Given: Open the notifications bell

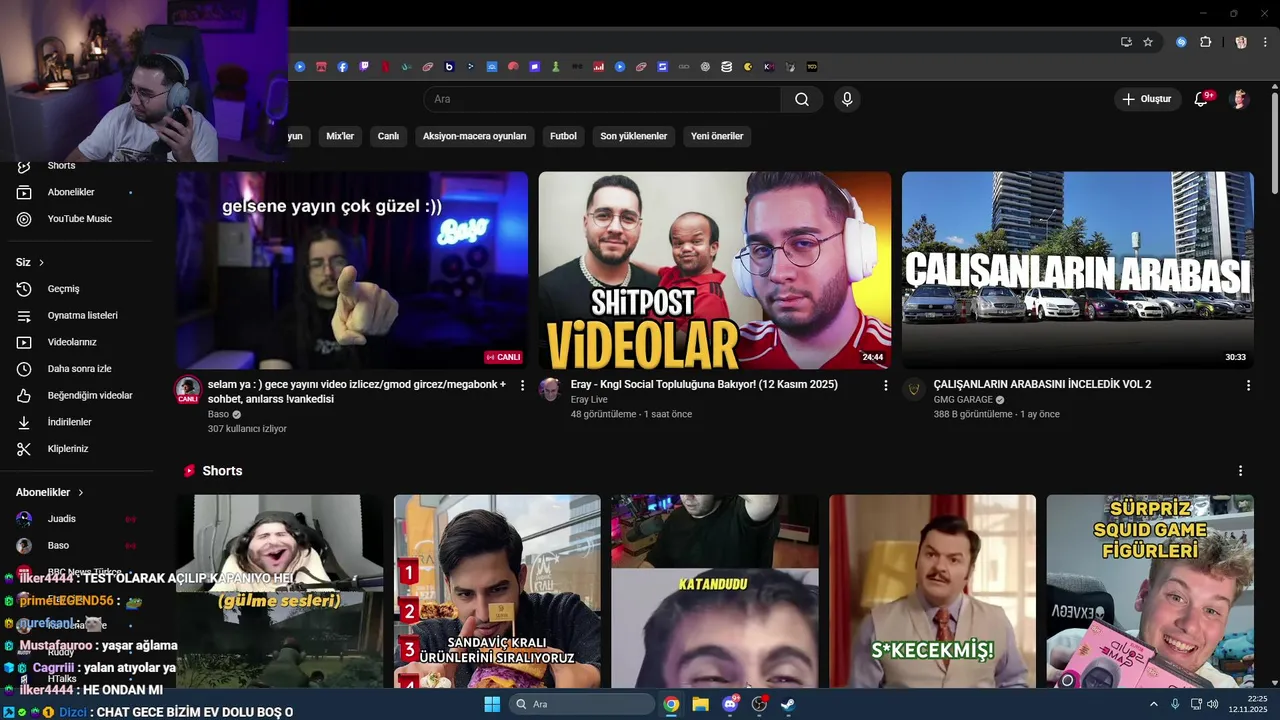Looking at the screenshot, I should pos(1201,99).
